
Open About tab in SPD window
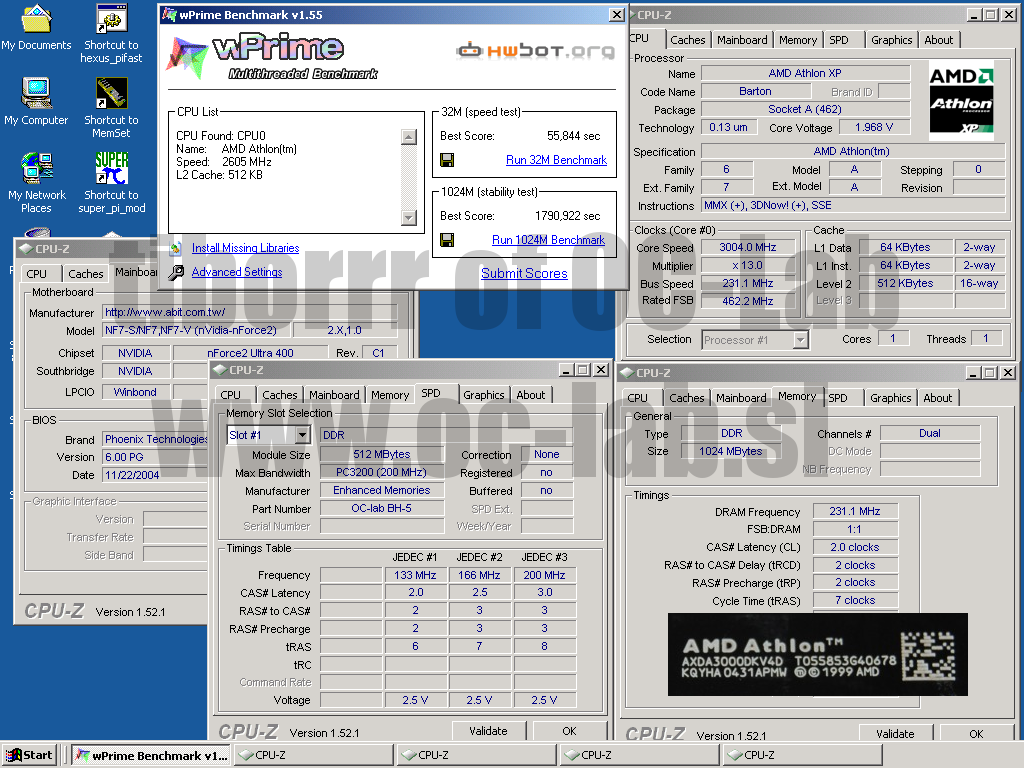(530, 395)
